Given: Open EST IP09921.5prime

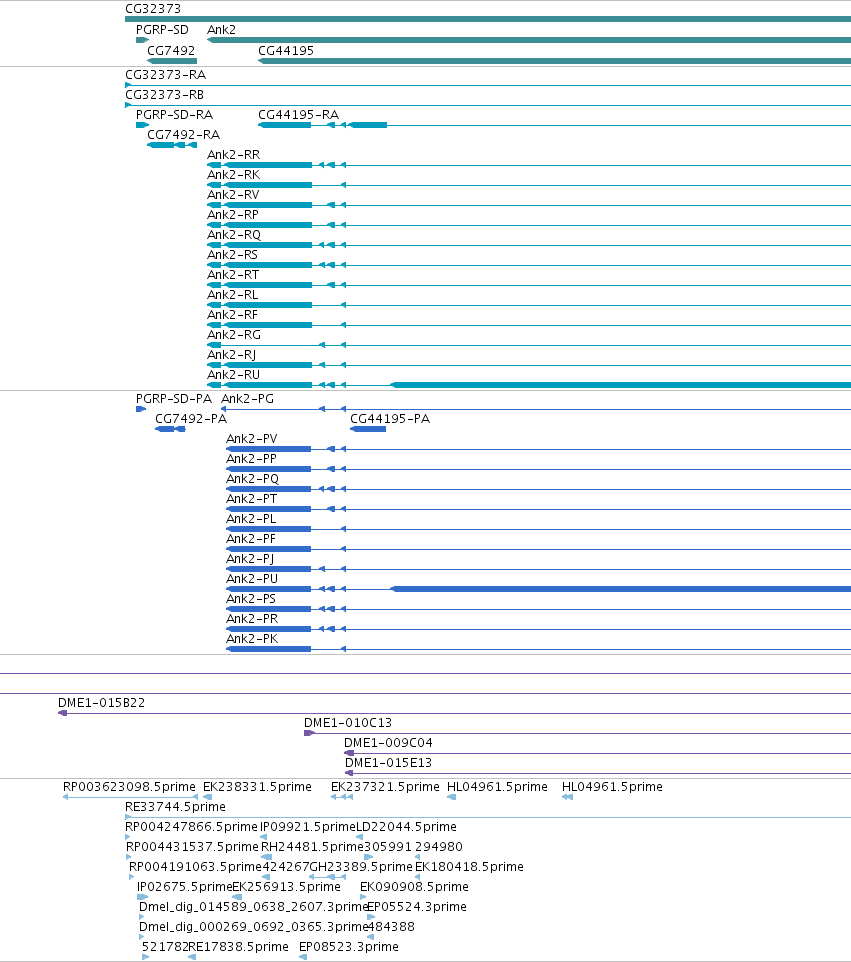Looking at the screenshot, I should click(x=308, y=827).
